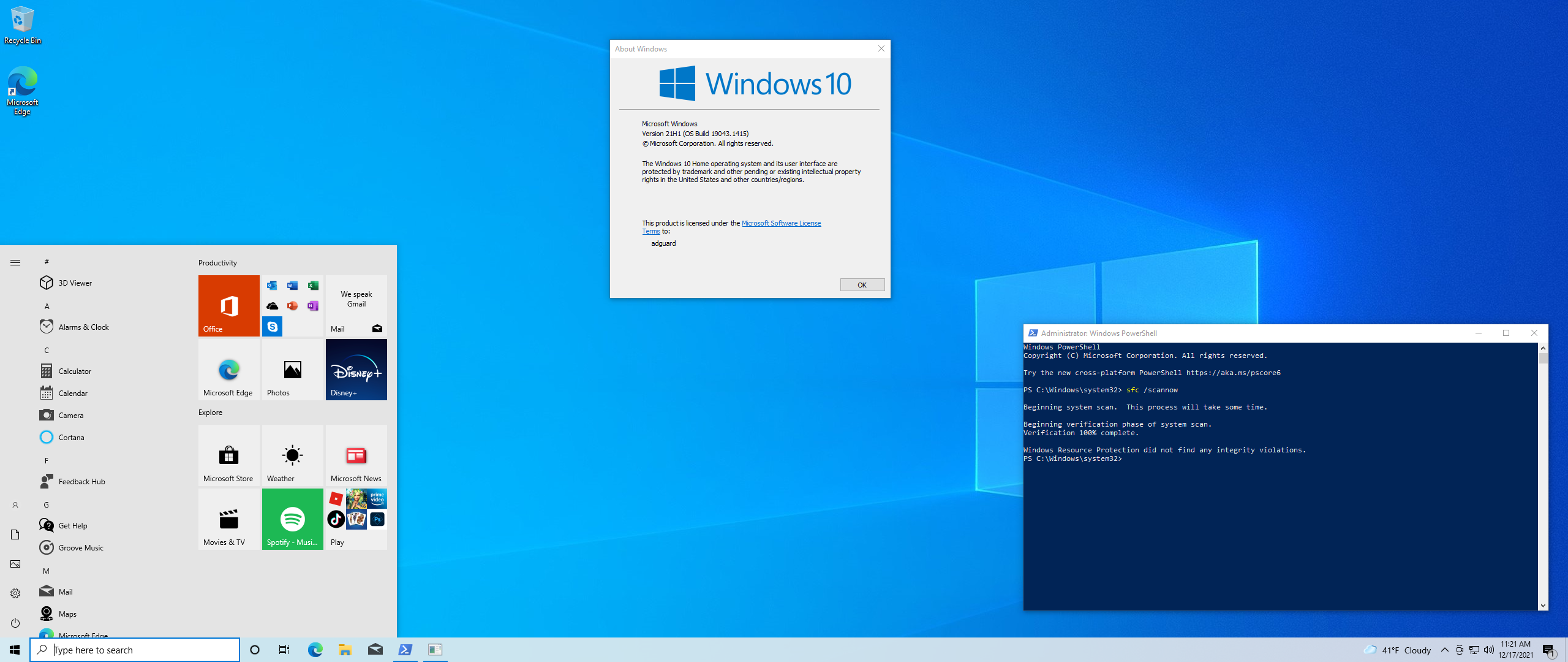This screenshot has width=1568, height=662.
Task: Open the Photos tile
Action: pyautogui.click(x=292, y=369)
